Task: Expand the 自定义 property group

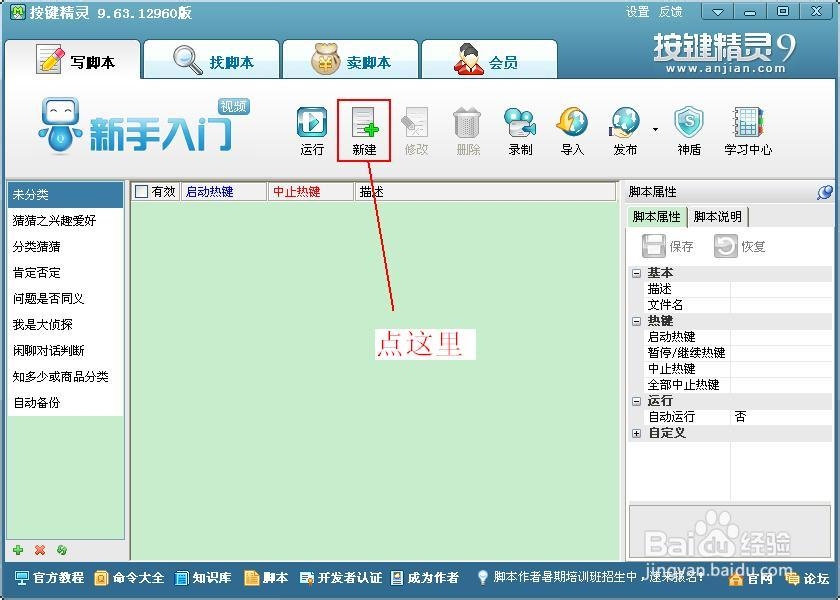Action: (x=636, y=433)
